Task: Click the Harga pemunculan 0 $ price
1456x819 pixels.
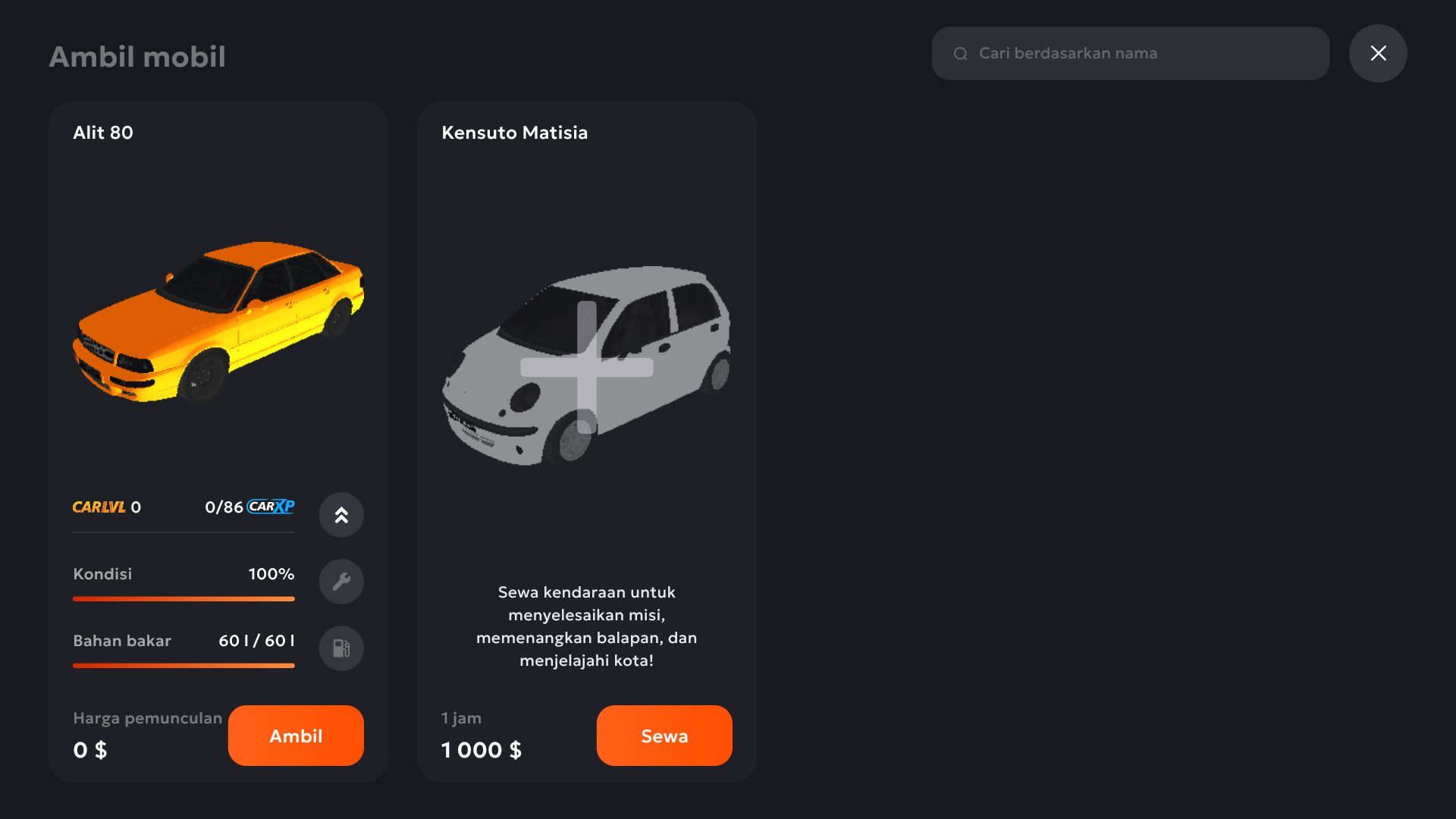Action: click(x=90, y=750)
